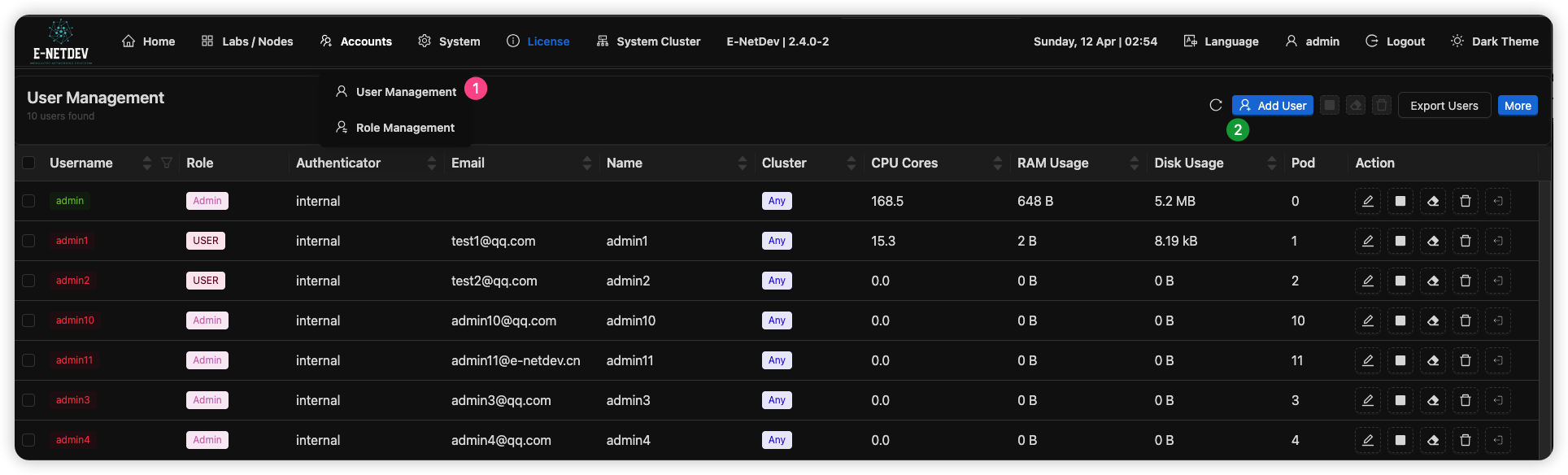Open the System menu

click(x=449, y=41)
